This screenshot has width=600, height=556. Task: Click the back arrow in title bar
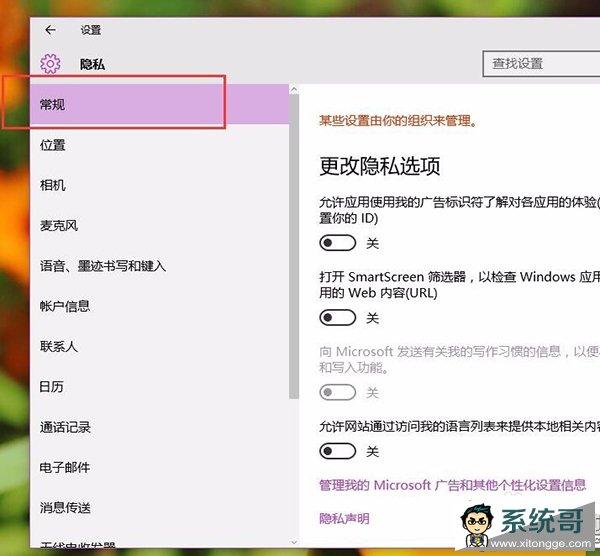50,30
